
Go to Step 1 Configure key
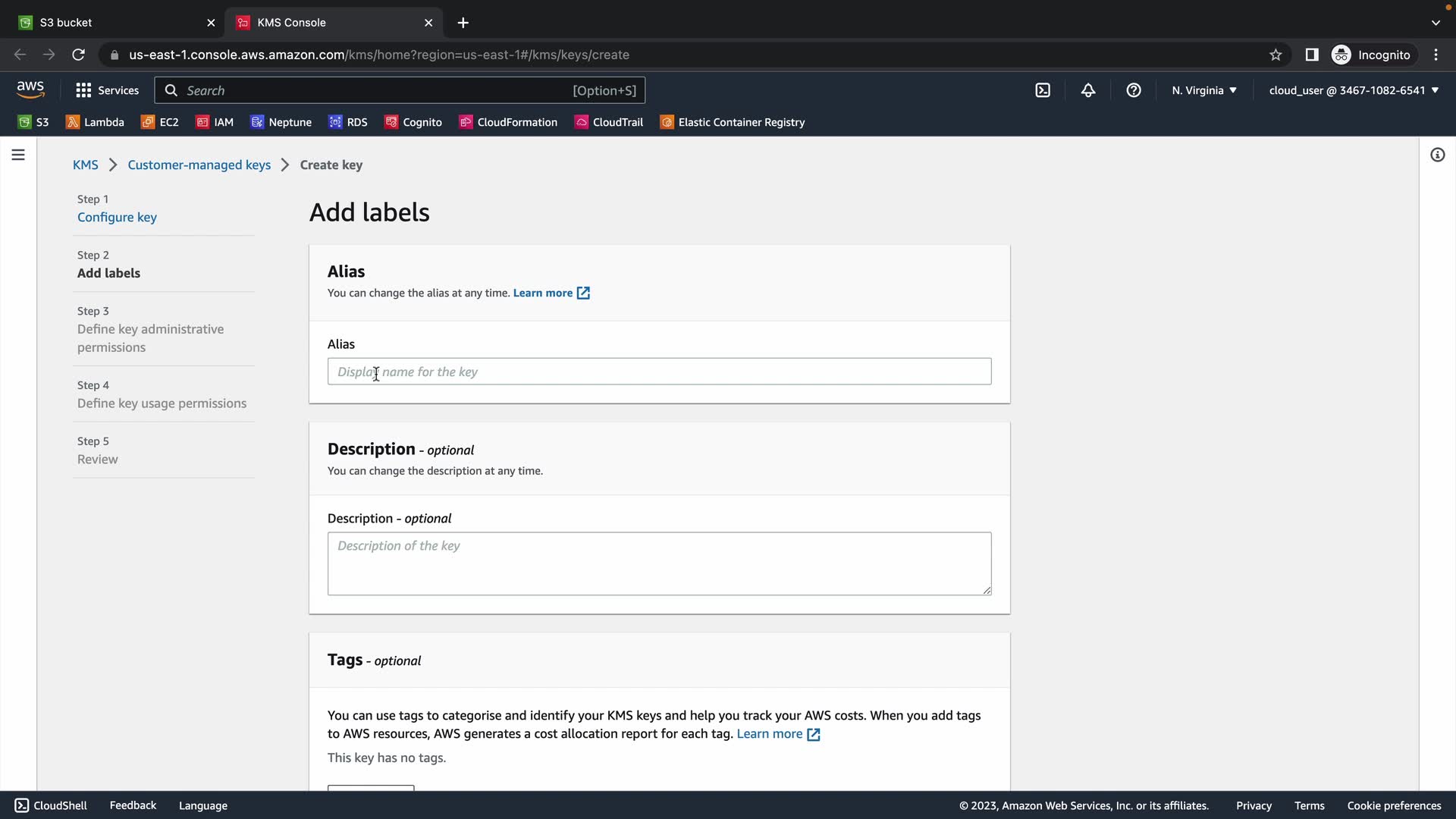click(x=117, y=217)
